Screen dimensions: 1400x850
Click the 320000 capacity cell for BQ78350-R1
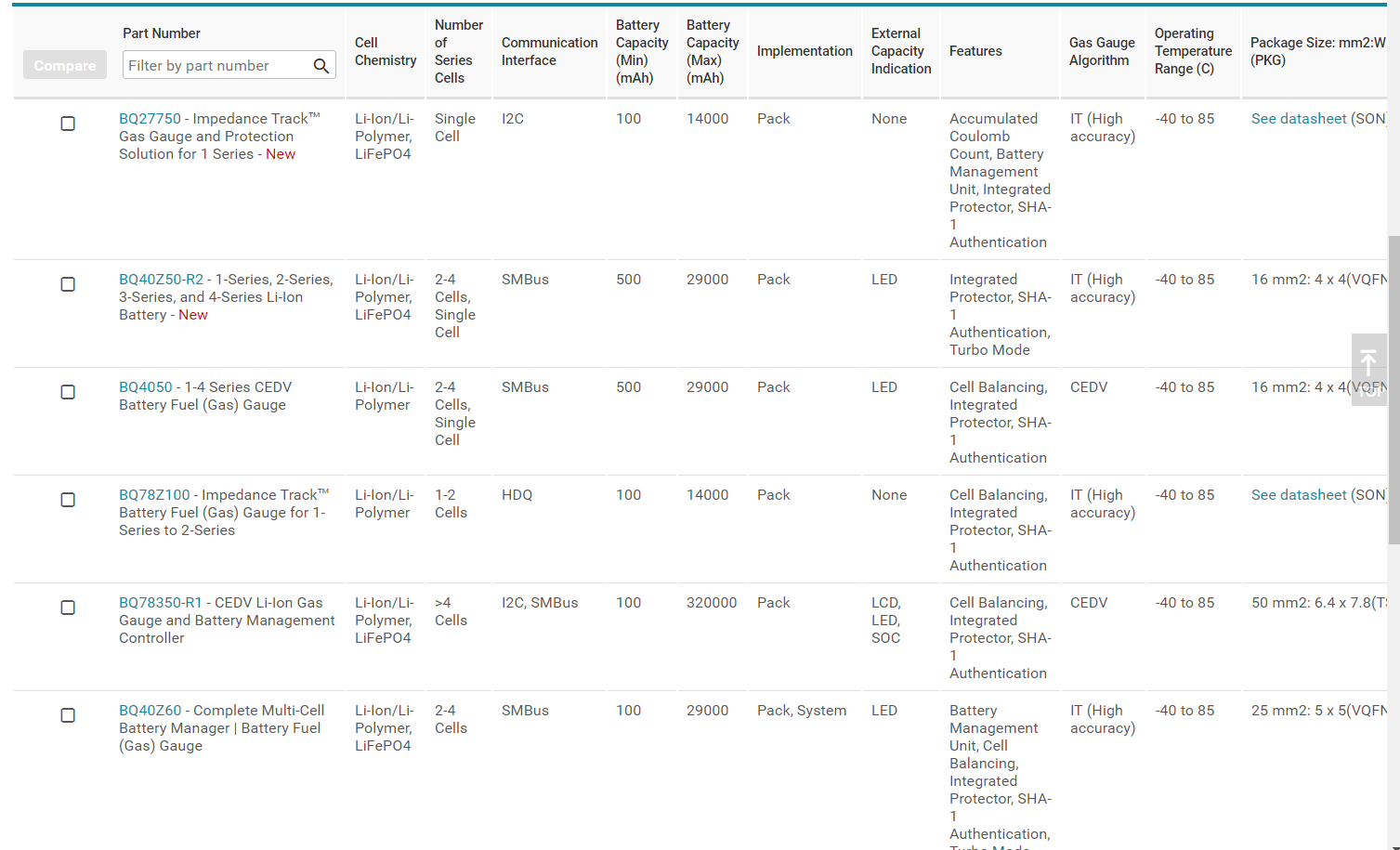[x=712, y=603]
